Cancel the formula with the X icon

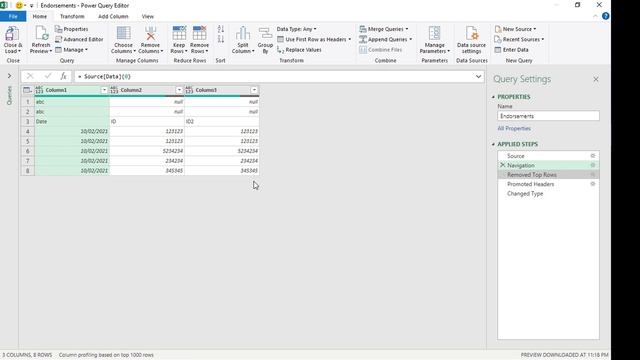click(x=30, y=76)
